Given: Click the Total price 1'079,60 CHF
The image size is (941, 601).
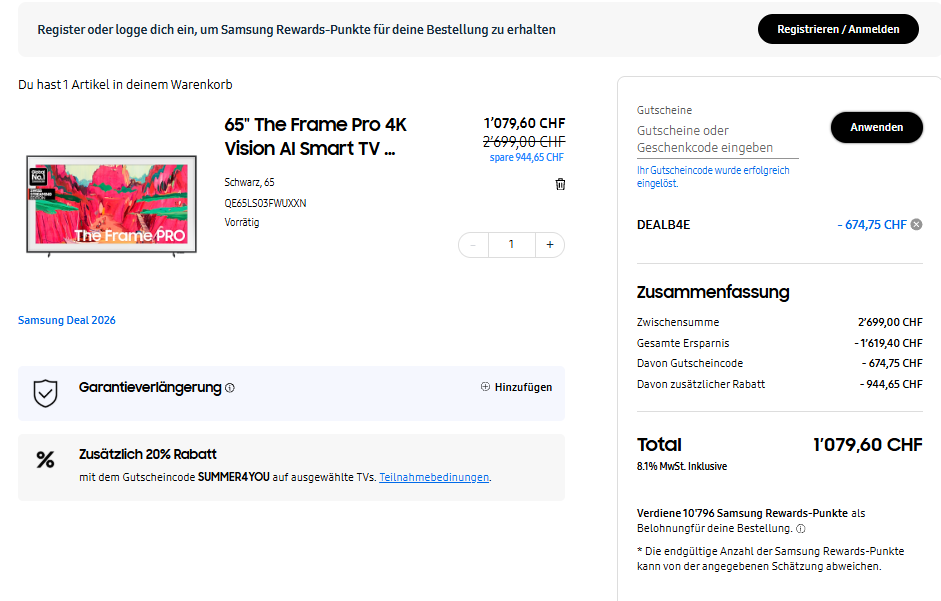Looking at the screenshot, I should (x=867, y=445).
